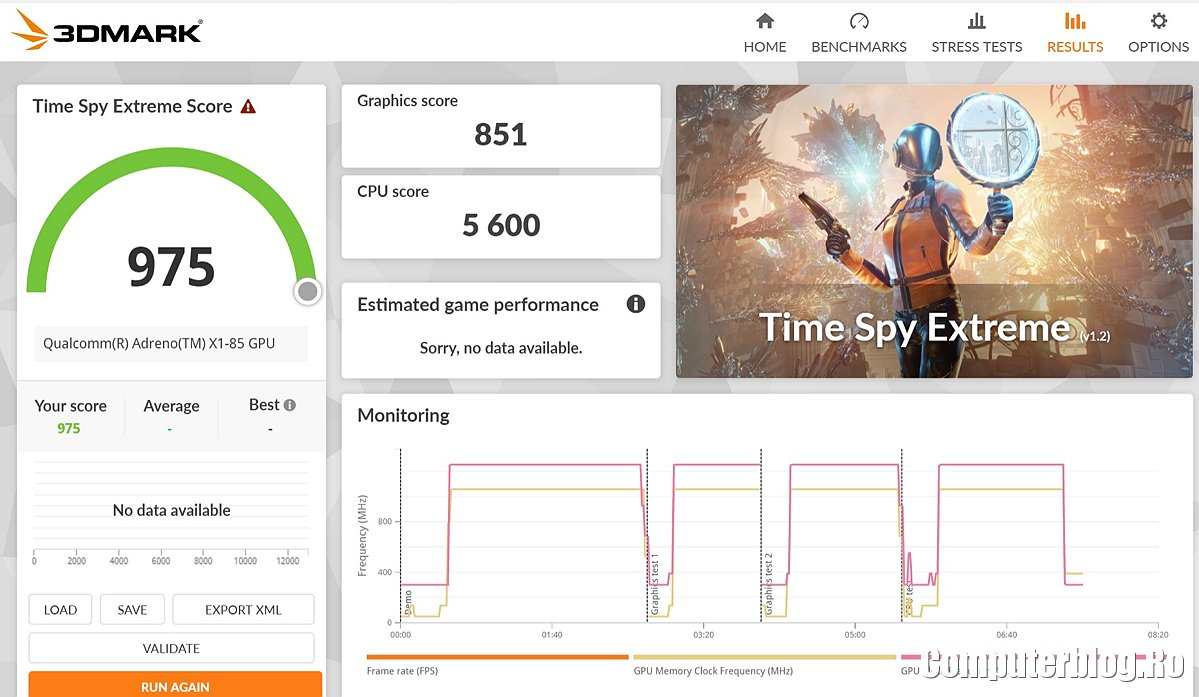1199x697 pixels.
Task: Open the Time Spy Extreme banner image
Action: click(934, 231)
